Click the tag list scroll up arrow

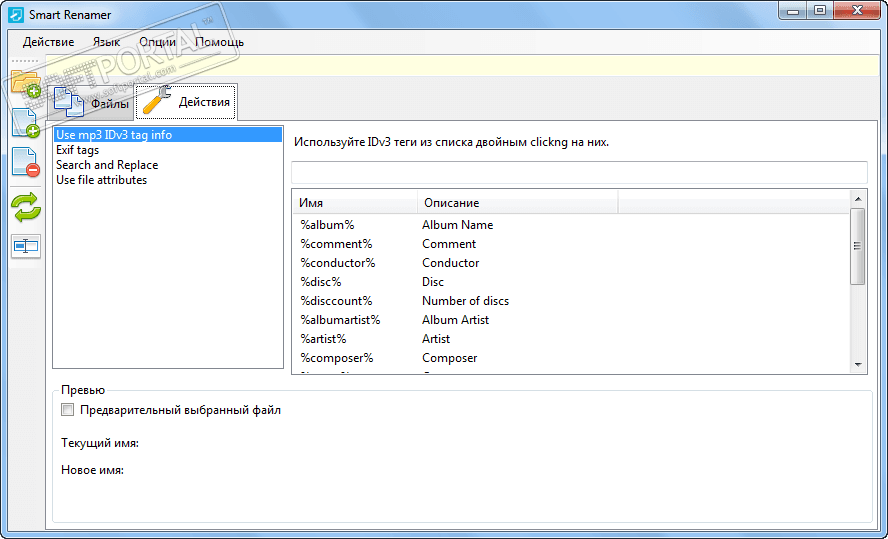[858, 199]
